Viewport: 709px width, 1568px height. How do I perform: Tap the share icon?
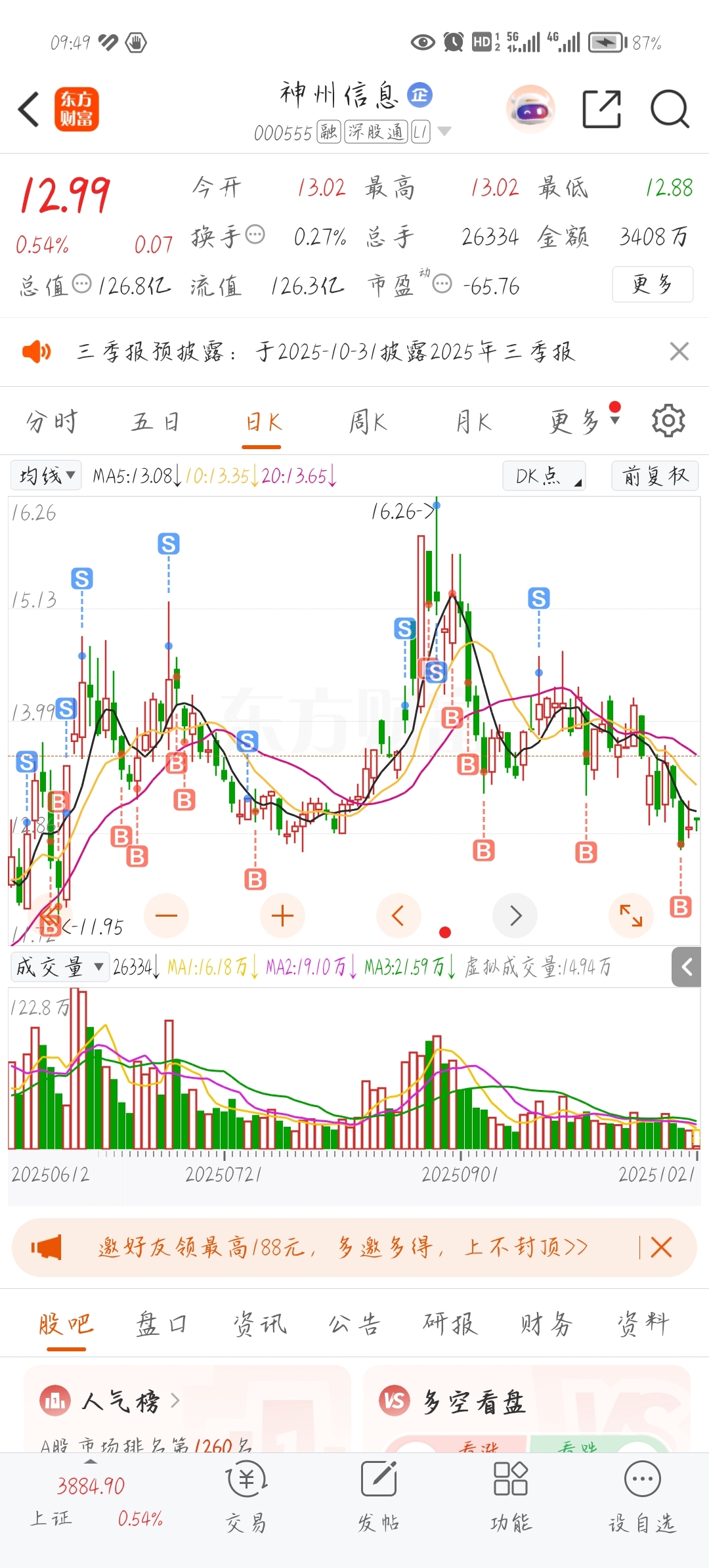click(602, 109)
